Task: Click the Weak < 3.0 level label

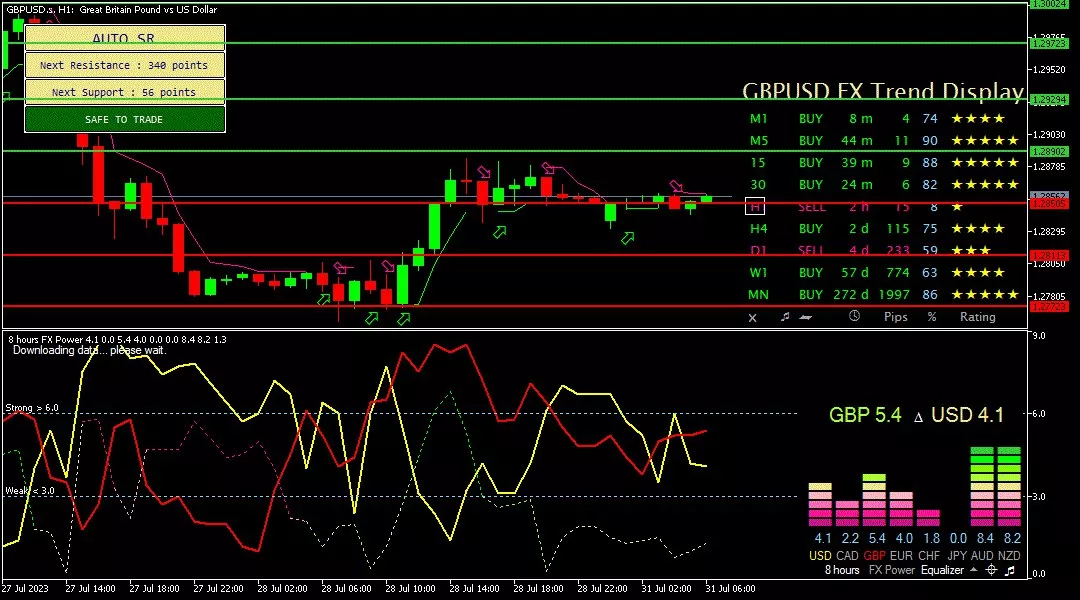Action: click(x=30, y=490)
